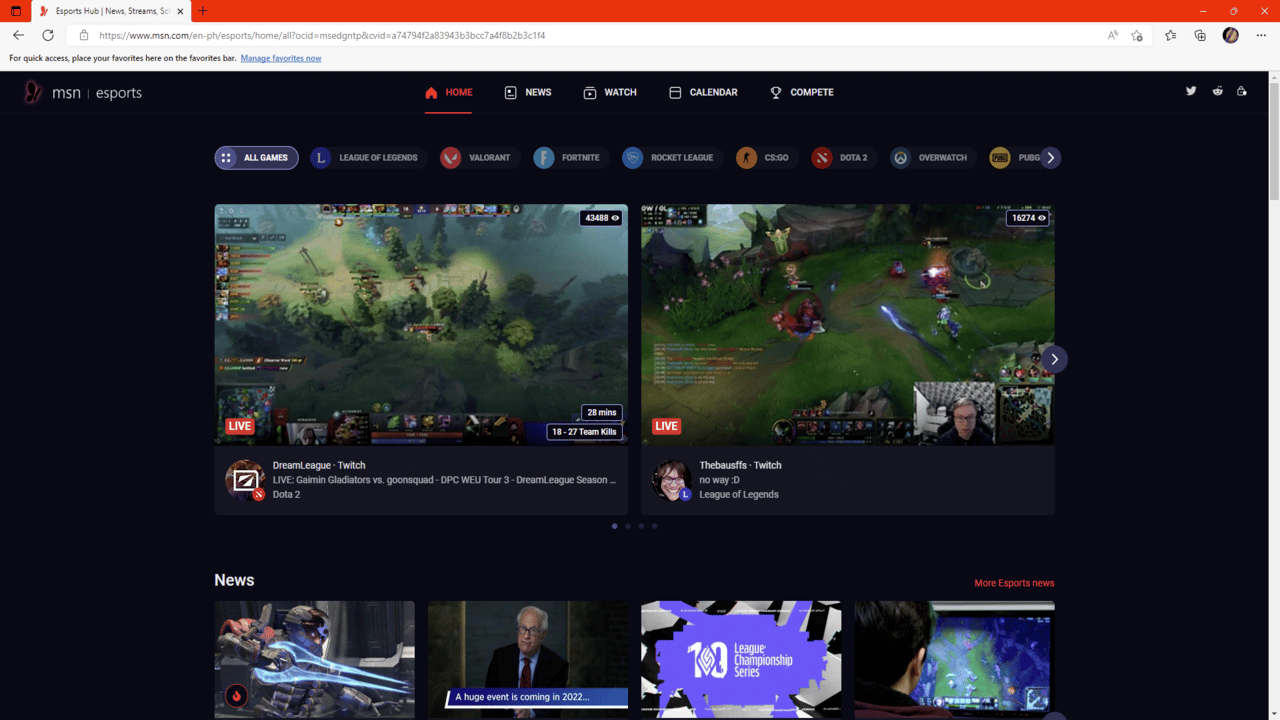Select the fourth carousel page dot
Image resolution: width=1280 pixels, height=720 pixels.
(x=655, y=526)
